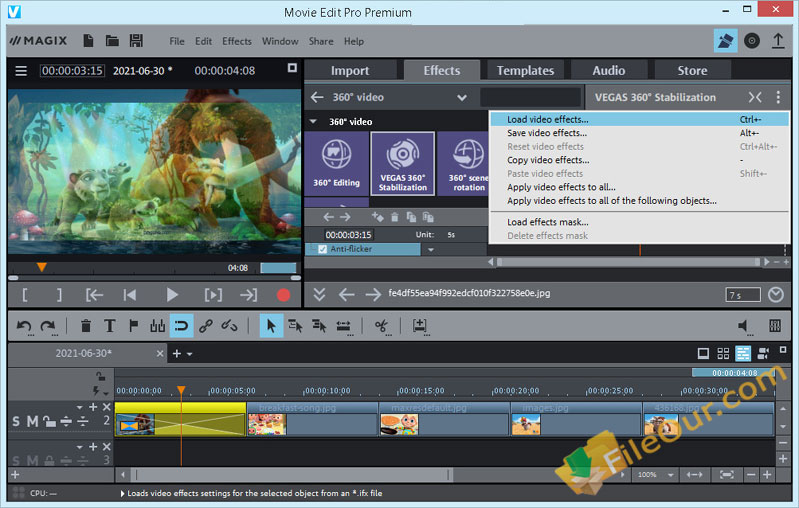Open the mixer icon at toolbar right
Image resolution: width=799 pixels, height=508 pixels.
pos(775,326)
